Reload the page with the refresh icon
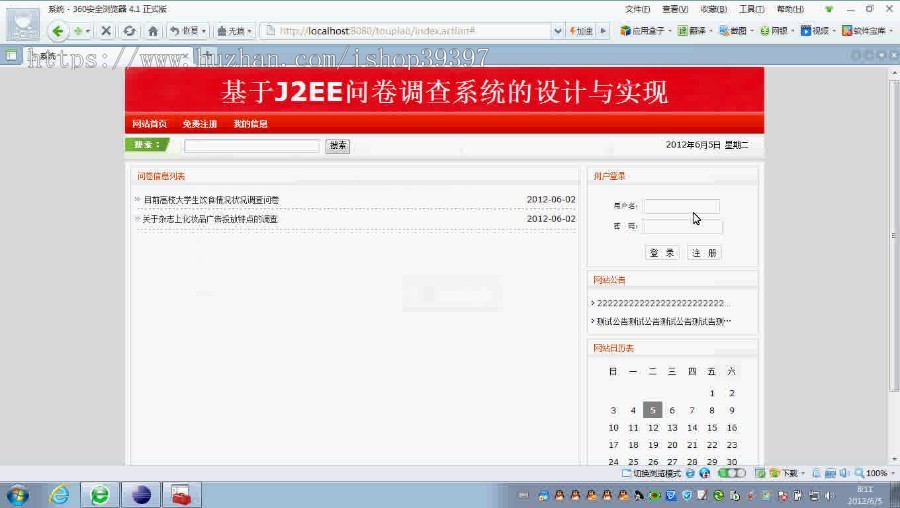 click(129, 31)
